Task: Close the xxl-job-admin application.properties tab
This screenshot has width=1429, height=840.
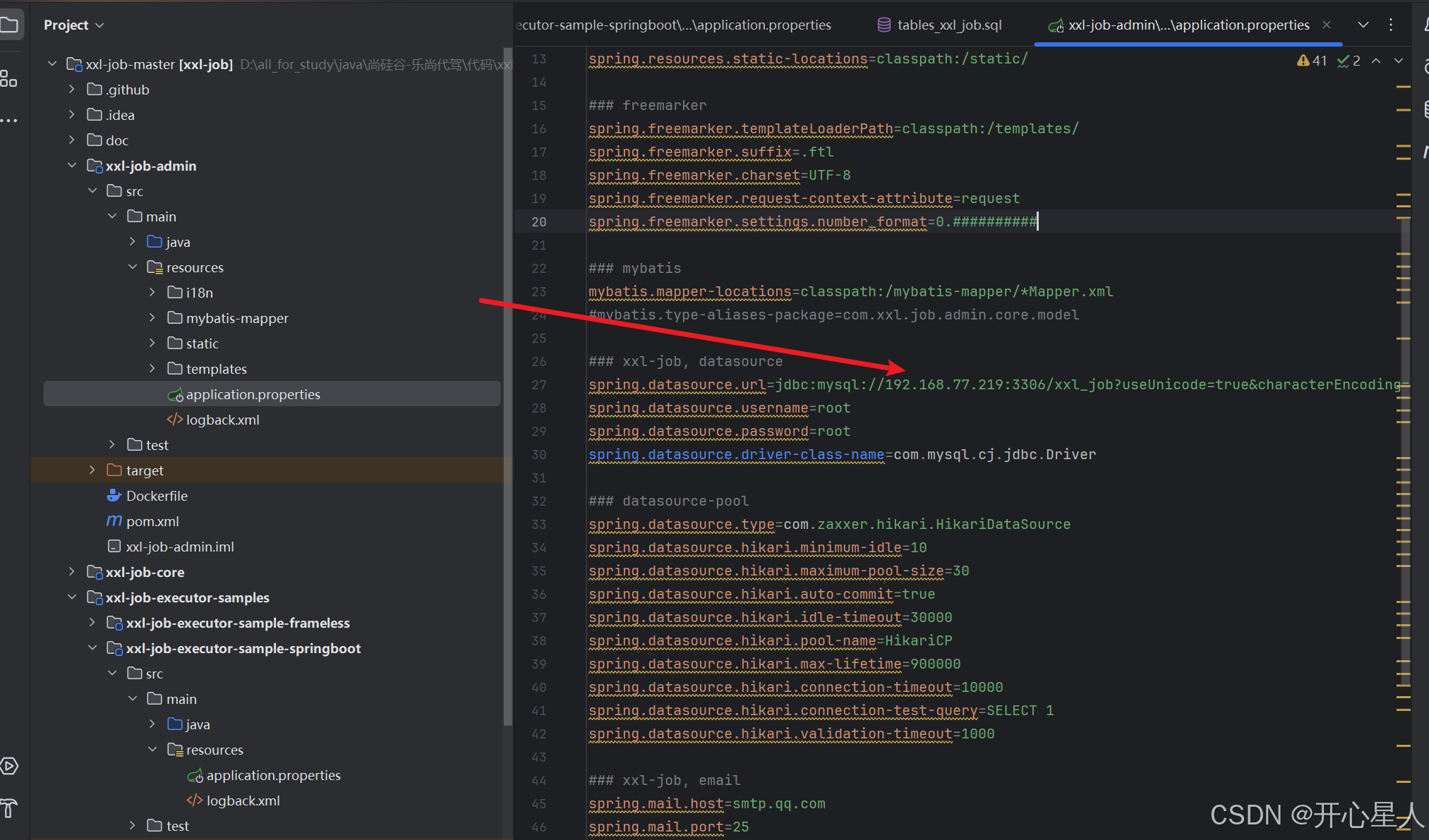Action: 1327,25
